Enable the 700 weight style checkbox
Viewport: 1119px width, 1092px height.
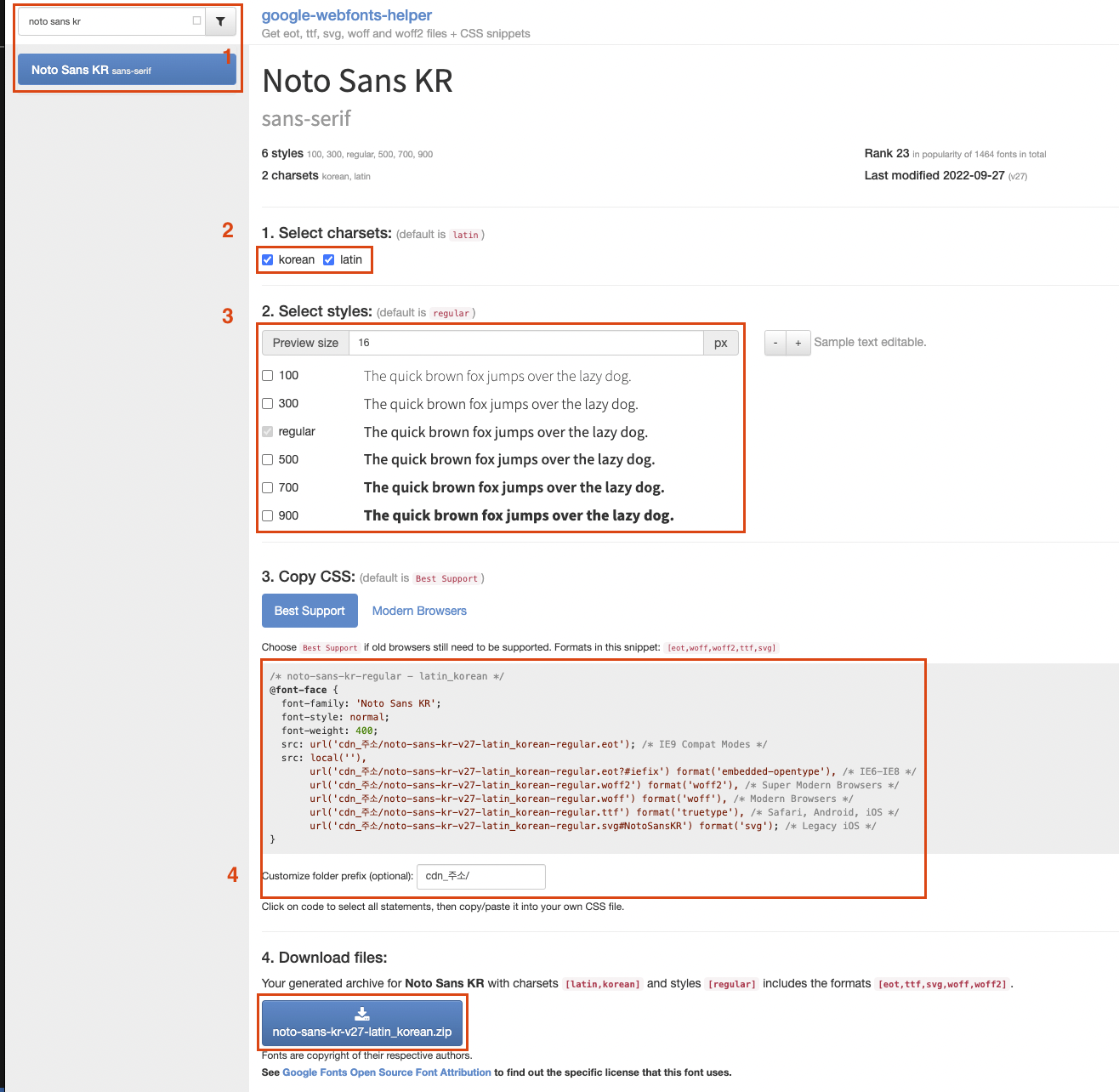(x=268, y=488)
